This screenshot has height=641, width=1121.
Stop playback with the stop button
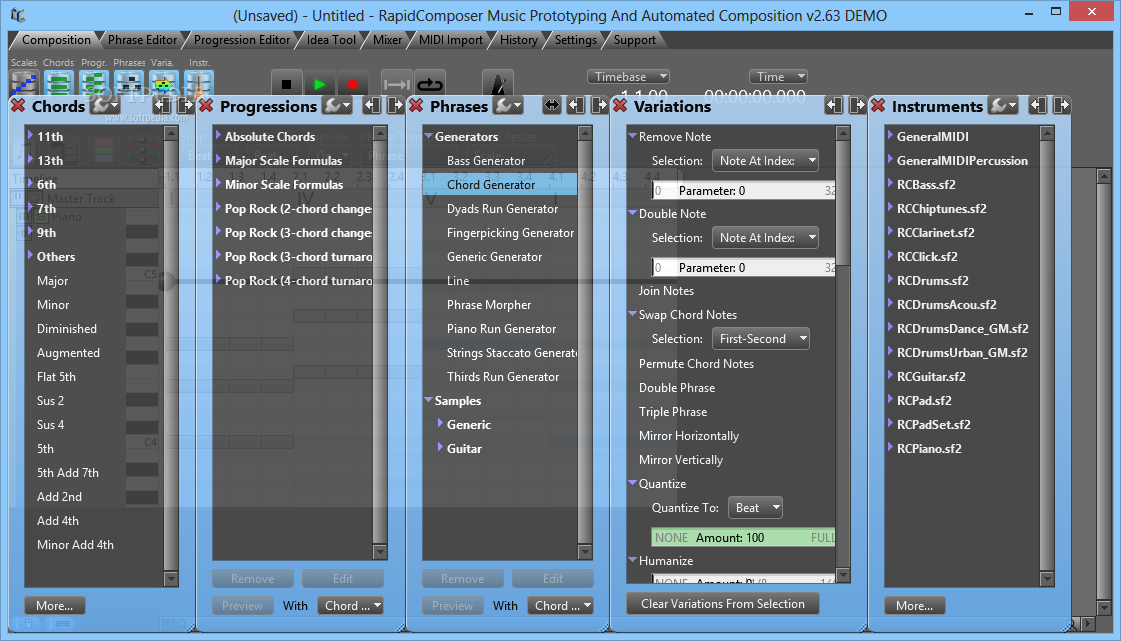287,84
